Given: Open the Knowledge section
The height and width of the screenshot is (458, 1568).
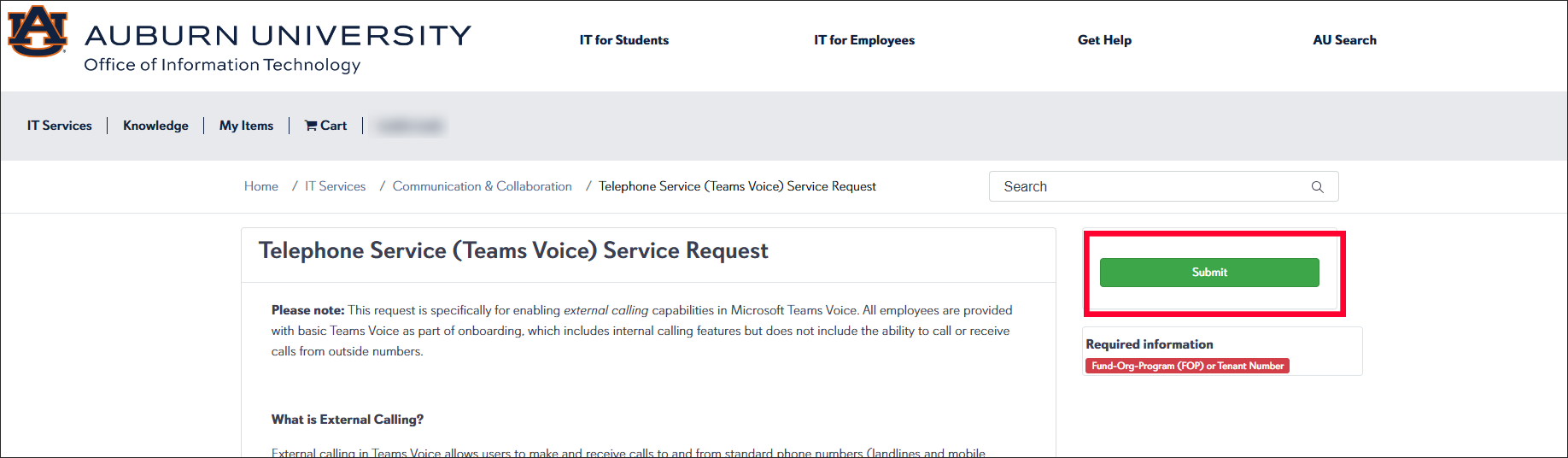Looking at the screenshot, I should pyautogui.click(x=155, y=126).
